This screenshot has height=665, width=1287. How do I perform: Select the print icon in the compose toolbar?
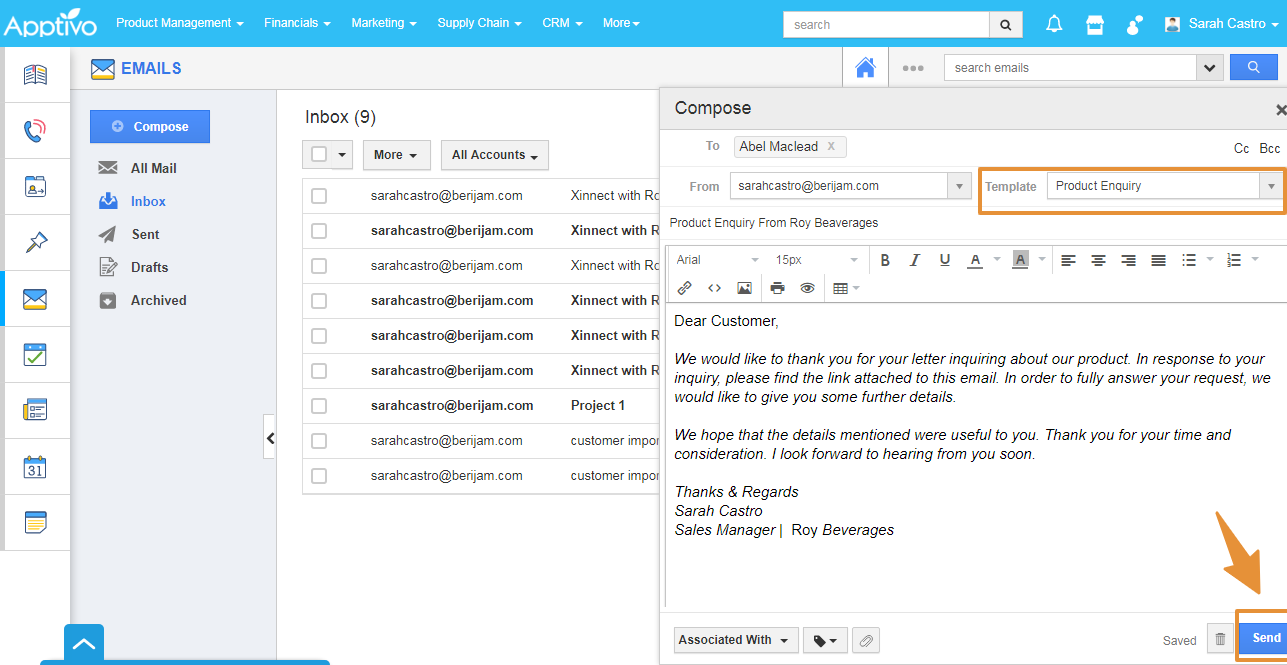(777, 288)
